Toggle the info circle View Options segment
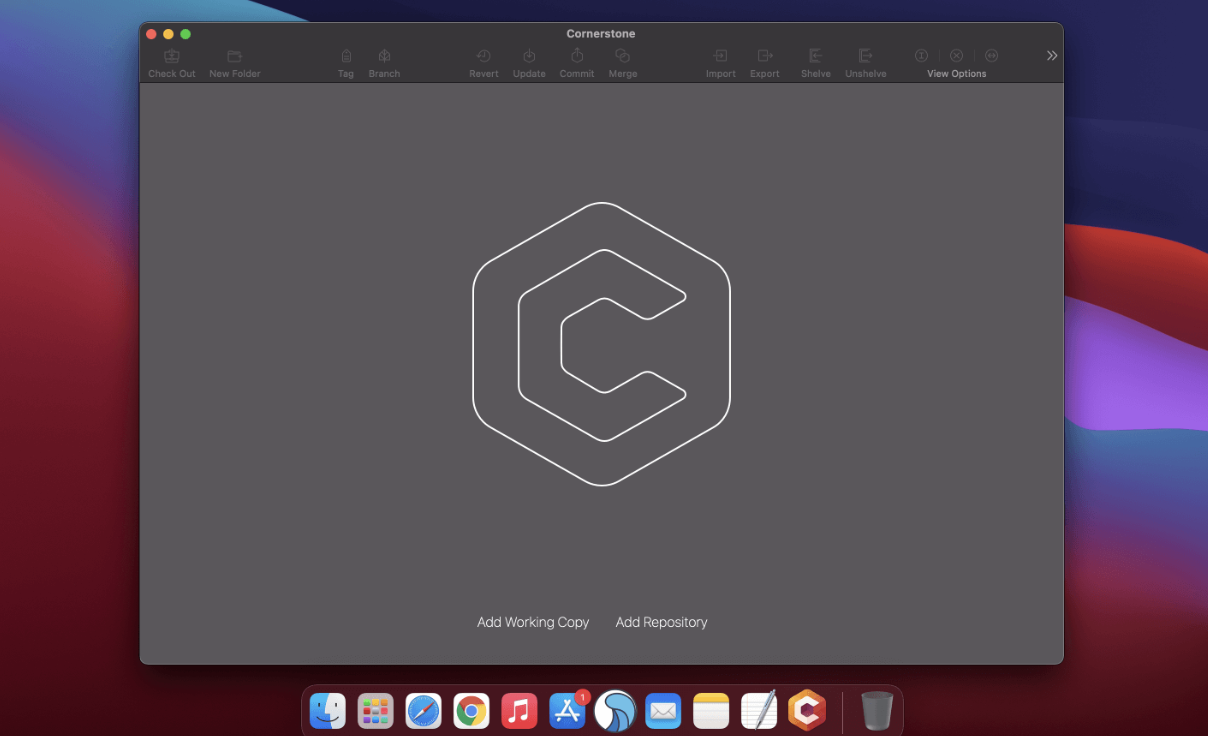 (922, 56)
